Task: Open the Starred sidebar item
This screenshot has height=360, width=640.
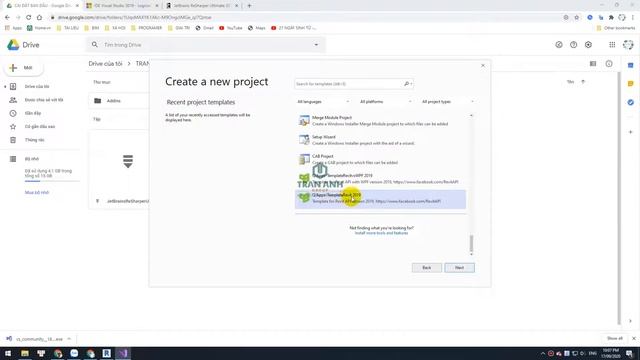Action: (40, 127)
